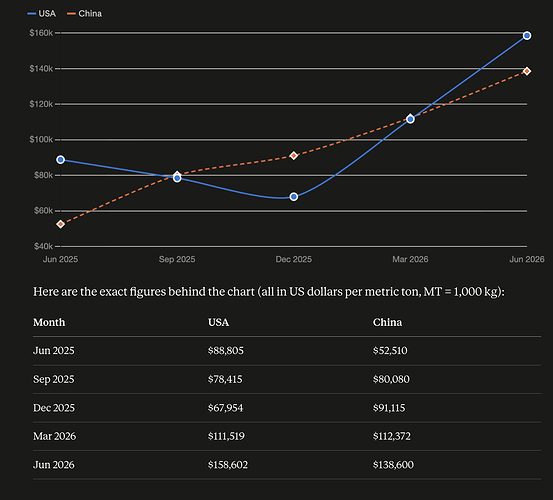The width and height of the screenshot is (553, 500).
Task: Click the $140k y-axis label
Action: point(41,68)
